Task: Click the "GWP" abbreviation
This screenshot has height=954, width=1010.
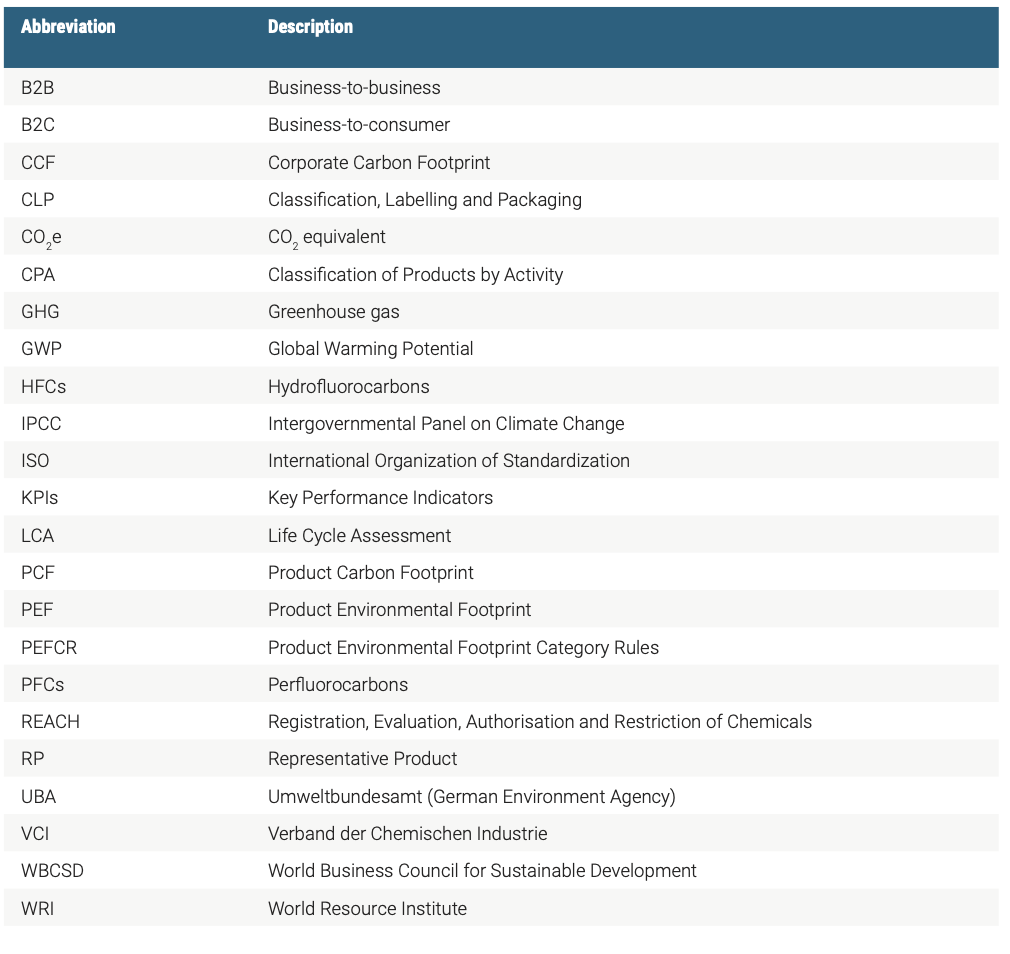Action: tap(41, 348)
